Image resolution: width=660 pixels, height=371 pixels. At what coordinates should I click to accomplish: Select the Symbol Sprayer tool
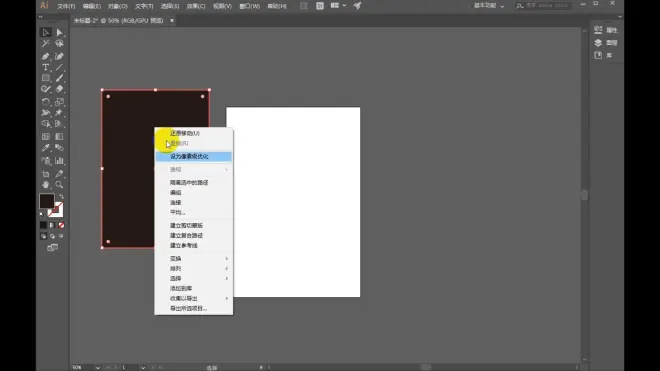coord(46,160)
